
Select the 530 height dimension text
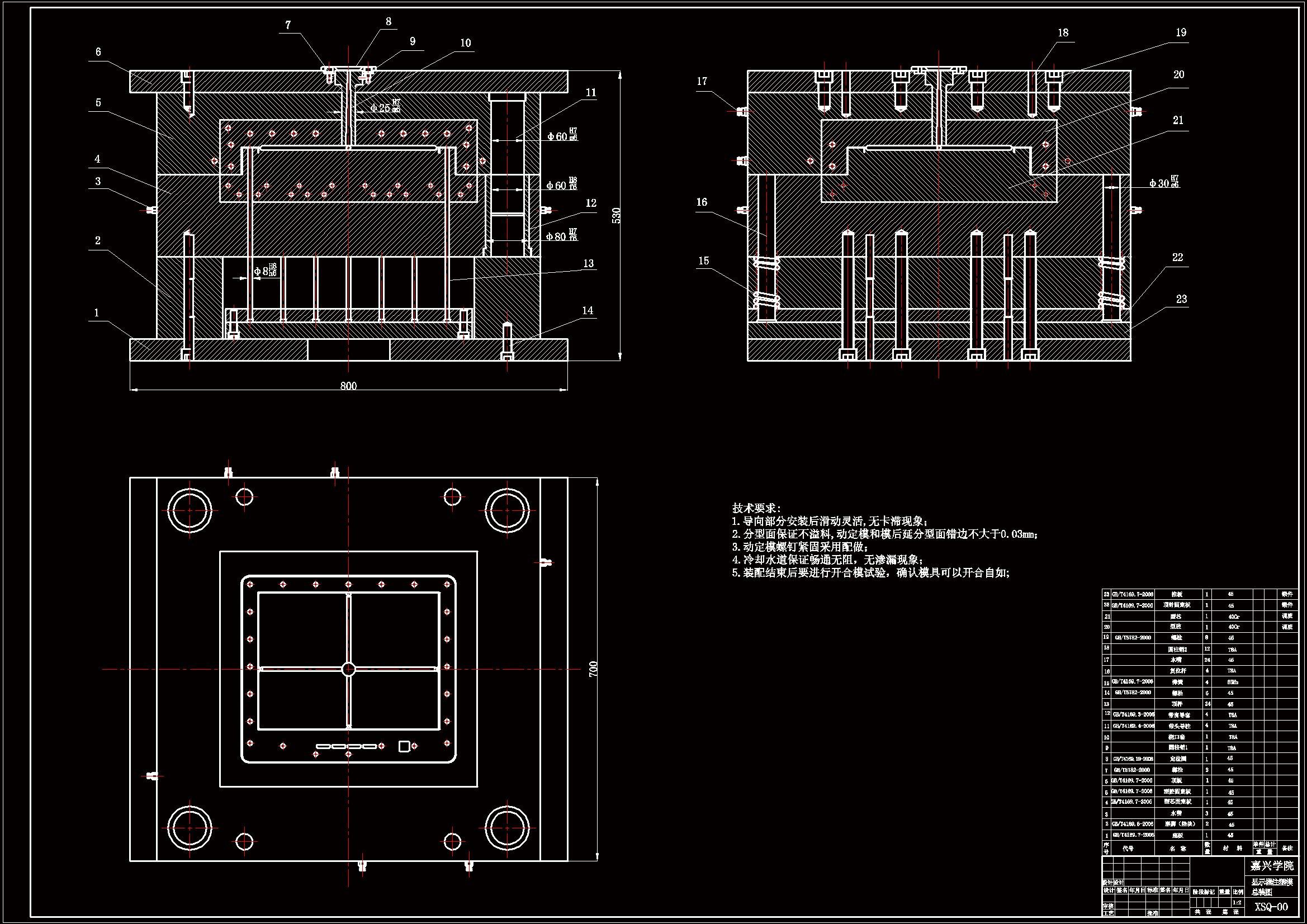(616, 216)
